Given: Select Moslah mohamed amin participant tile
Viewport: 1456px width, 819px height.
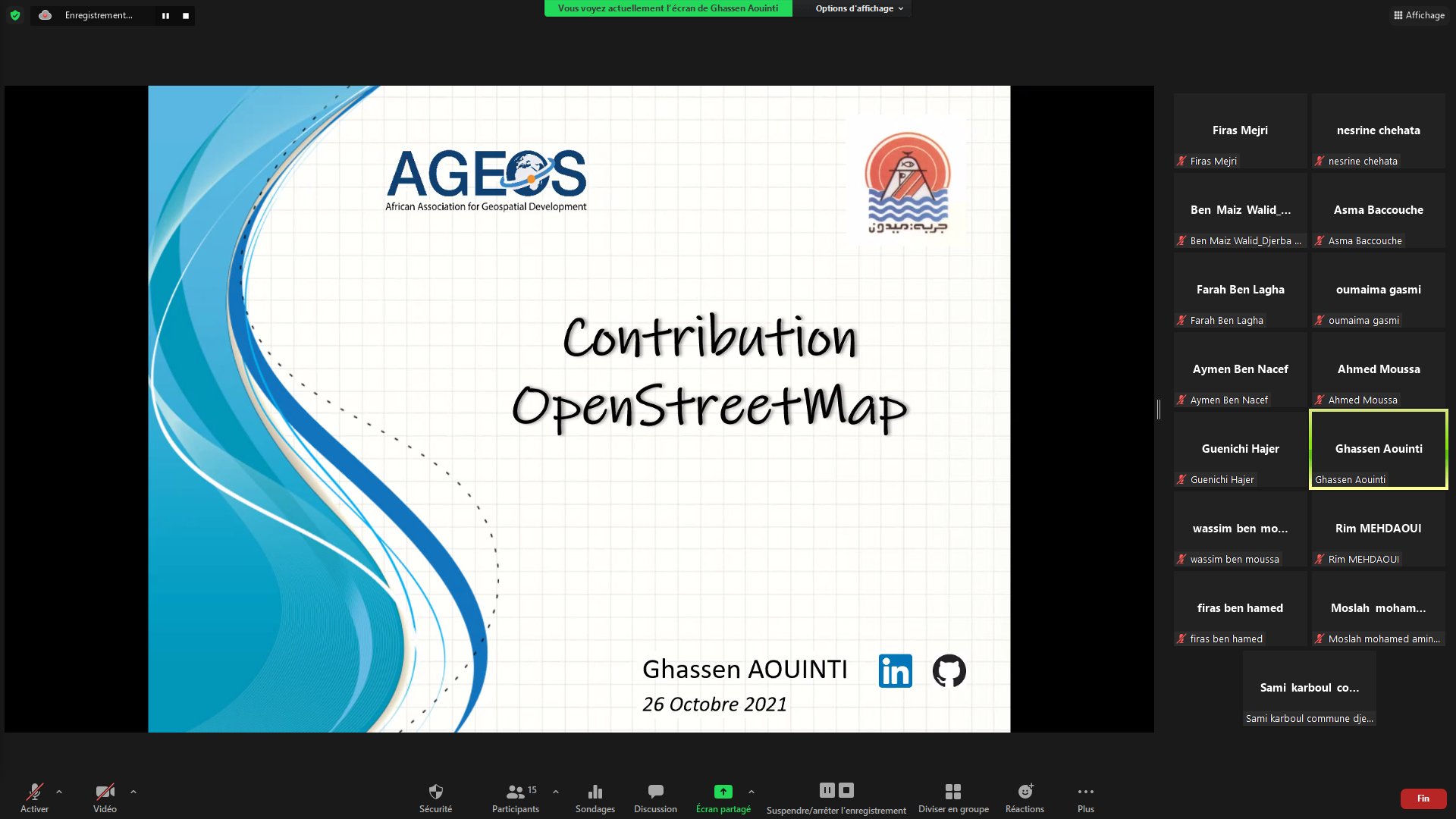Looking at the screenshot, I should coord(1379,608).
